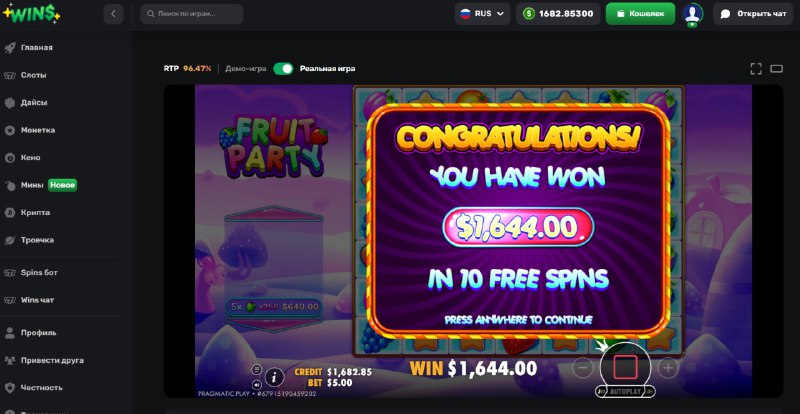The width and height of the screenshot is (800, 414).
Task: Toggle between demo and real game
Action: (x=283, y=68)
